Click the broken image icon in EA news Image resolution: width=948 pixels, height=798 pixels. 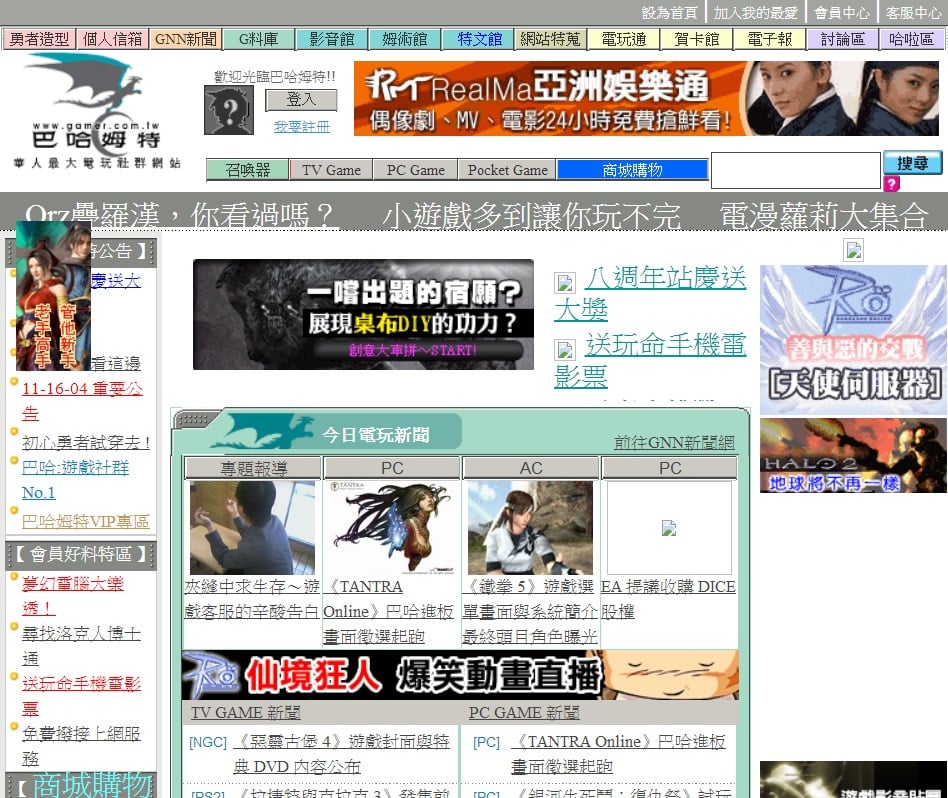click(669, 528)
